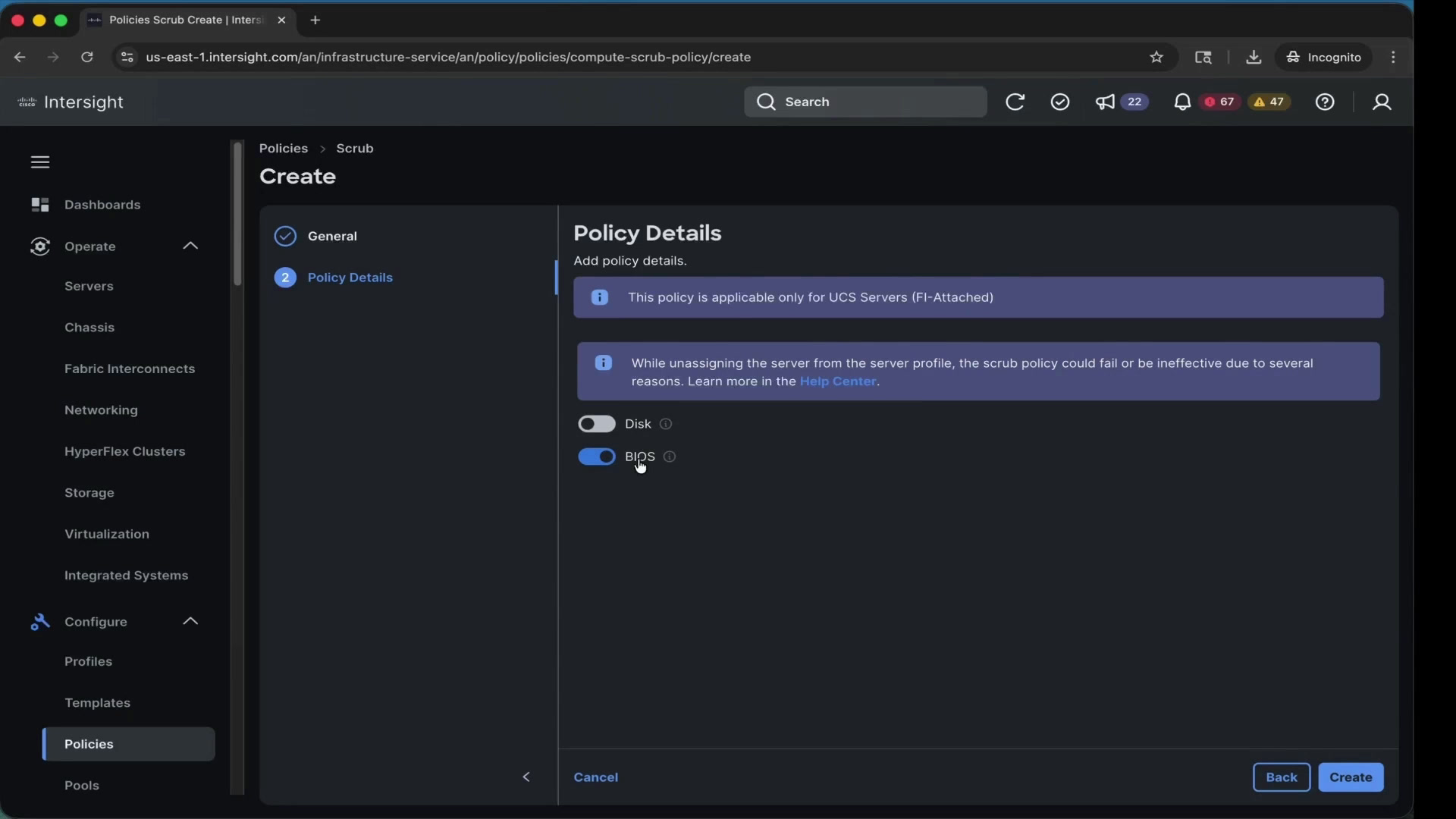Click the Intersight Cisco logo

(x=71, y=102)
